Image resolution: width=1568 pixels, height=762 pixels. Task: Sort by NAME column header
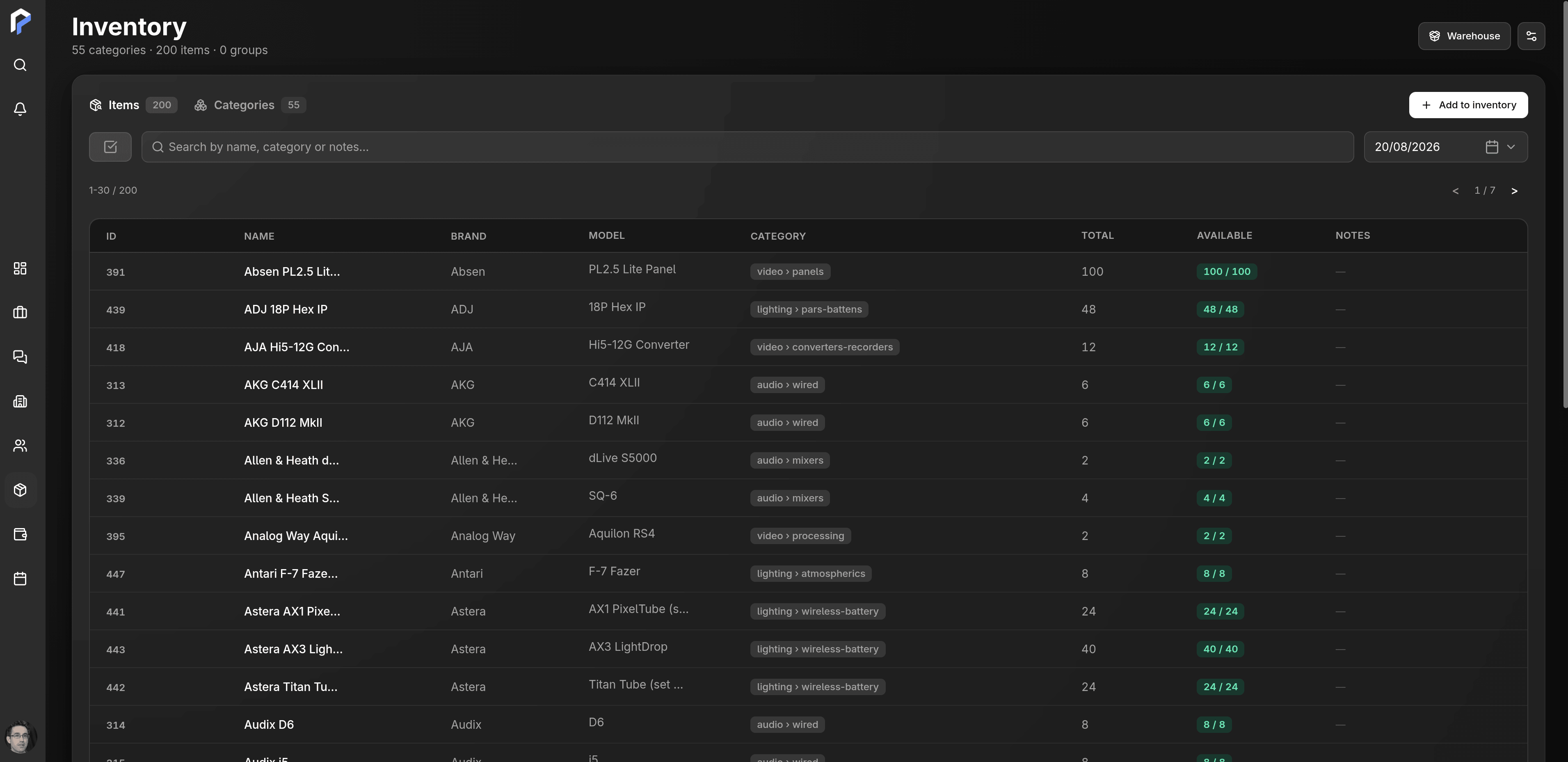259,236
